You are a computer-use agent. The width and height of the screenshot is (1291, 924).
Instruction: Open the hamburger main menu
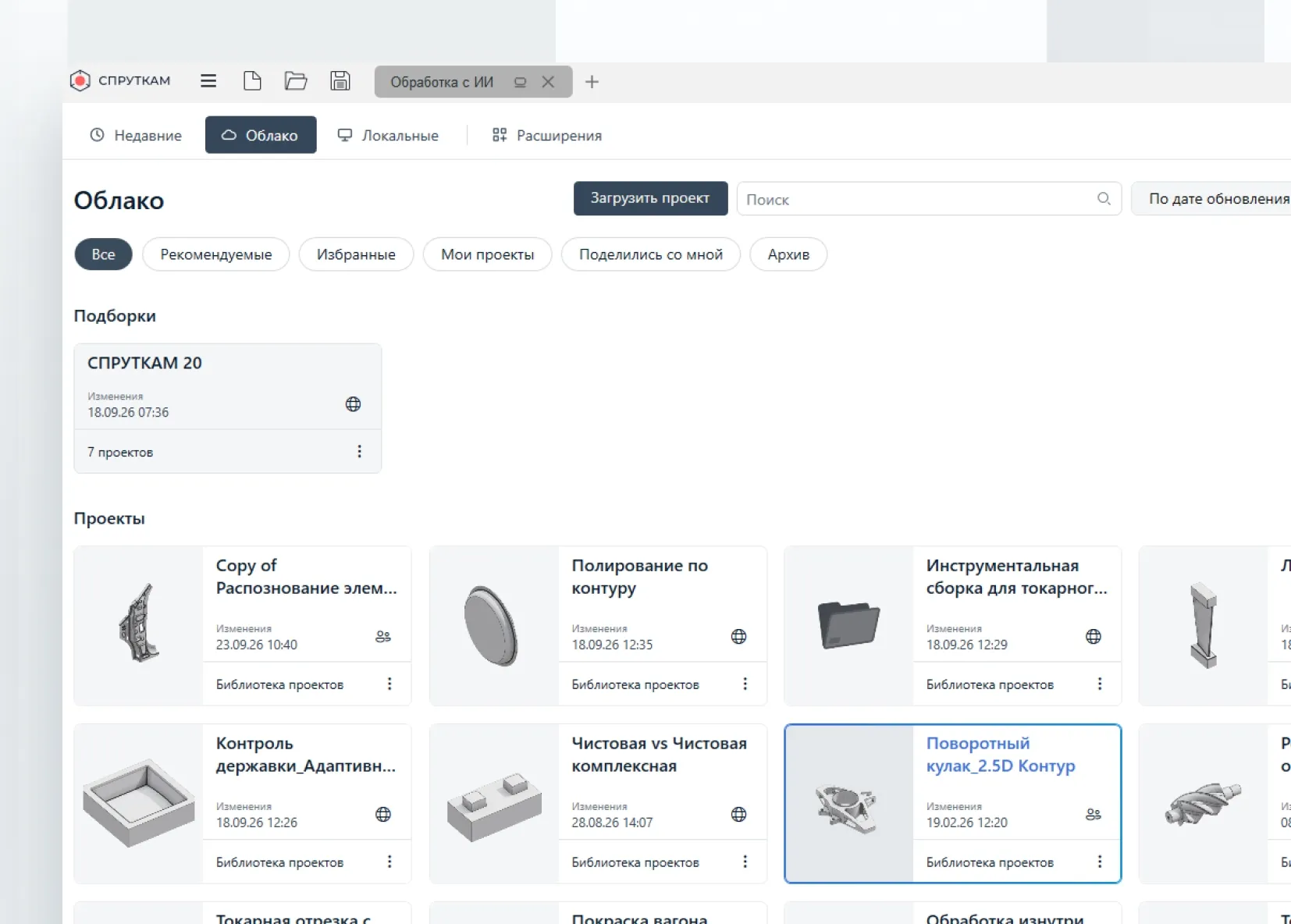[208, 81]
